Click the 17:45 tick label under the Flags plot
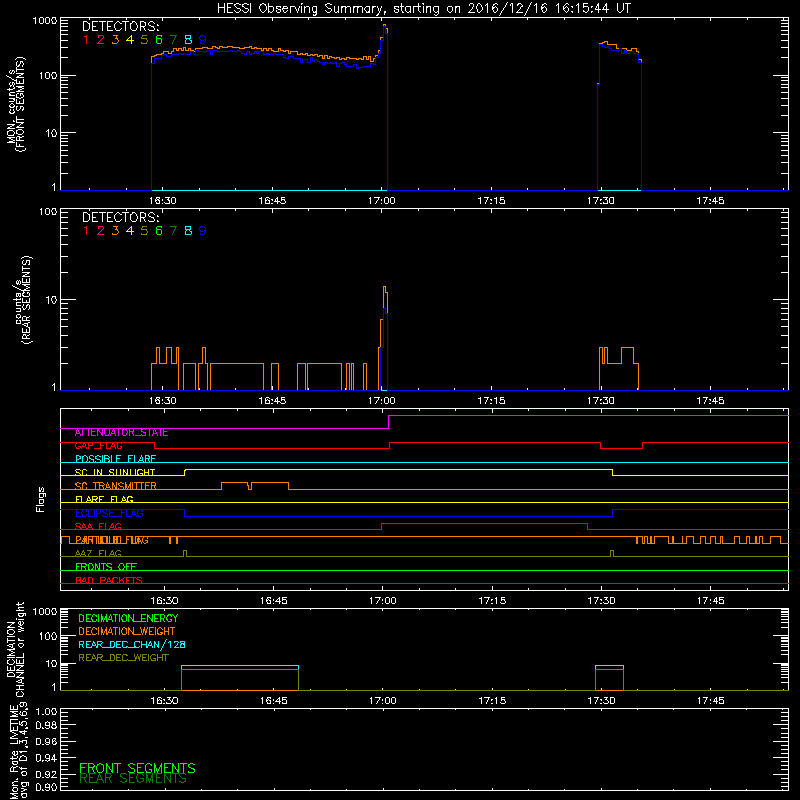The image size is (800, 800). pos(711,601)
